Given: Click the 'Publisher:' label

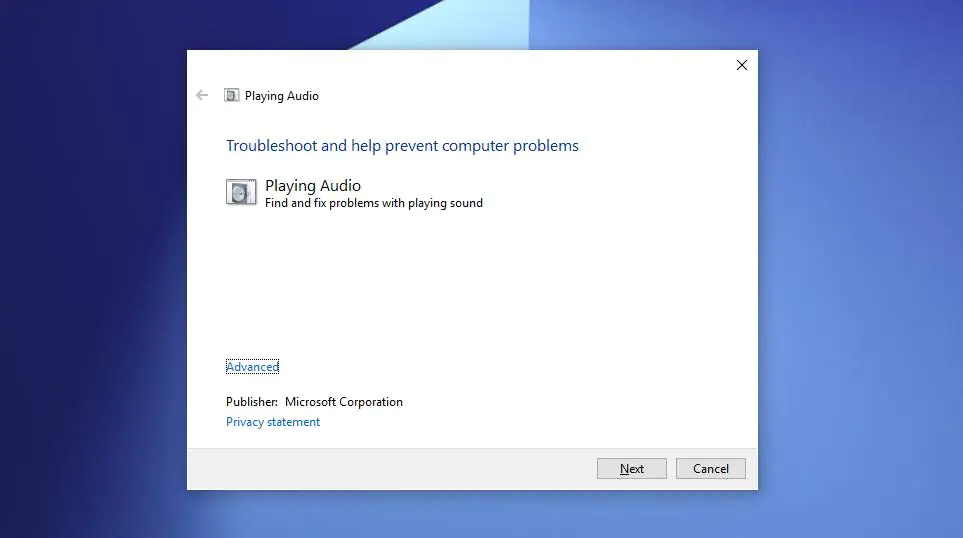Looking at the screenshot, I should tap(252, 402).
